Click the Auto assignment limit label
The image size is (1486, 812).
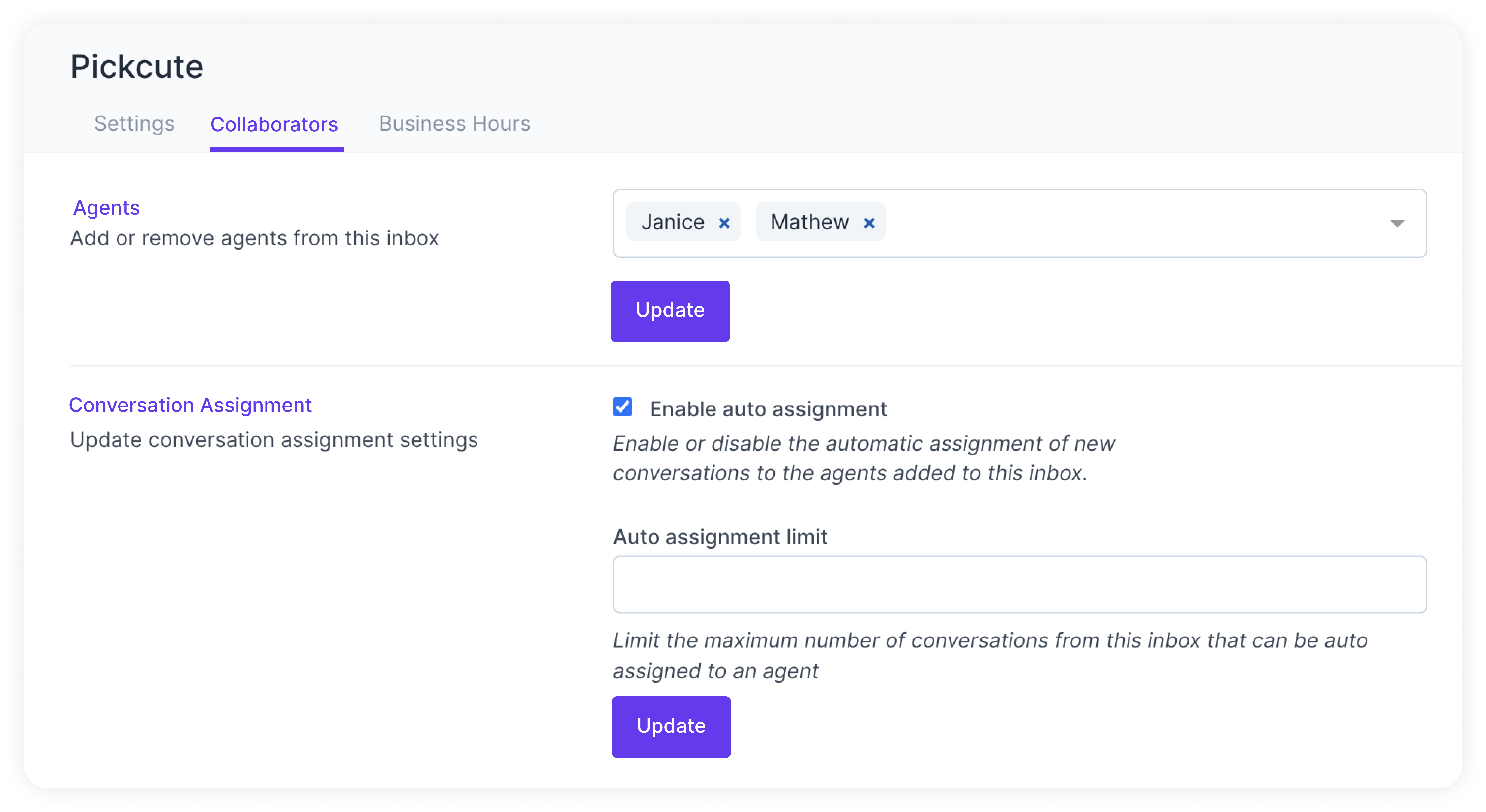pyautogui.click(x=720, y=537)
